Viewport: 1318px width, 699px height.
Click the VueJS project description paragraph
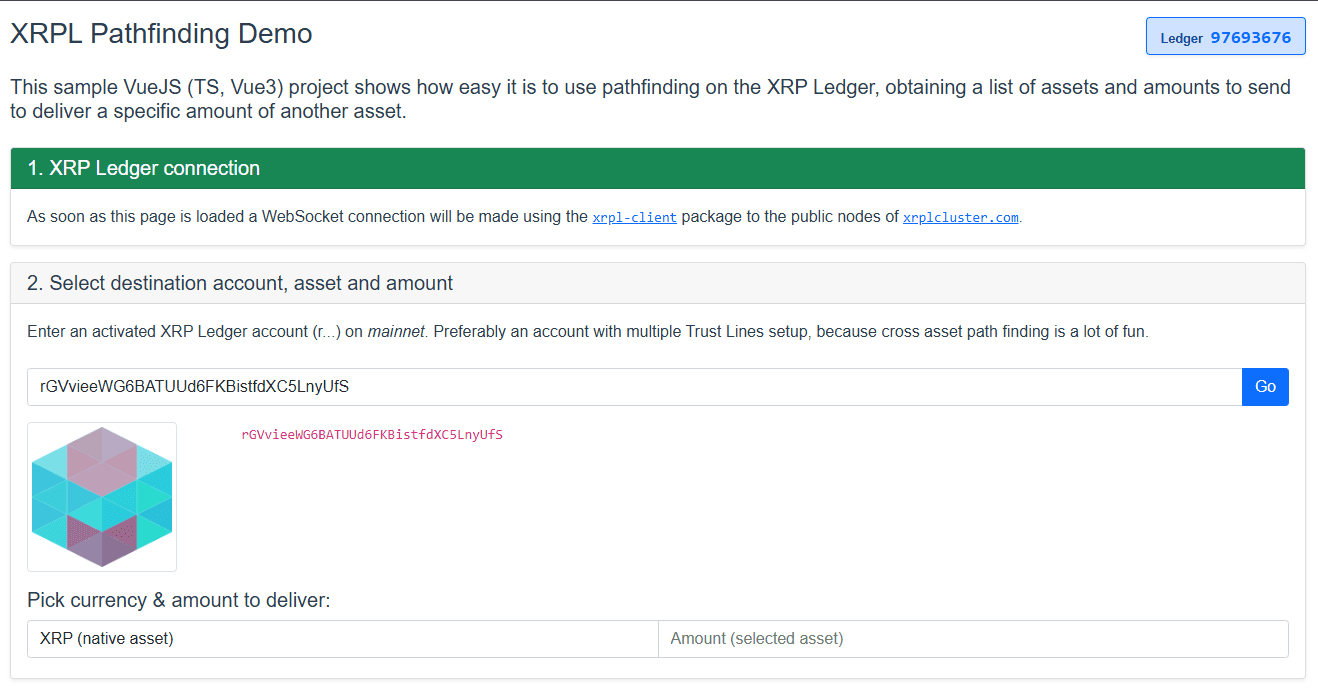coord(650,99)
